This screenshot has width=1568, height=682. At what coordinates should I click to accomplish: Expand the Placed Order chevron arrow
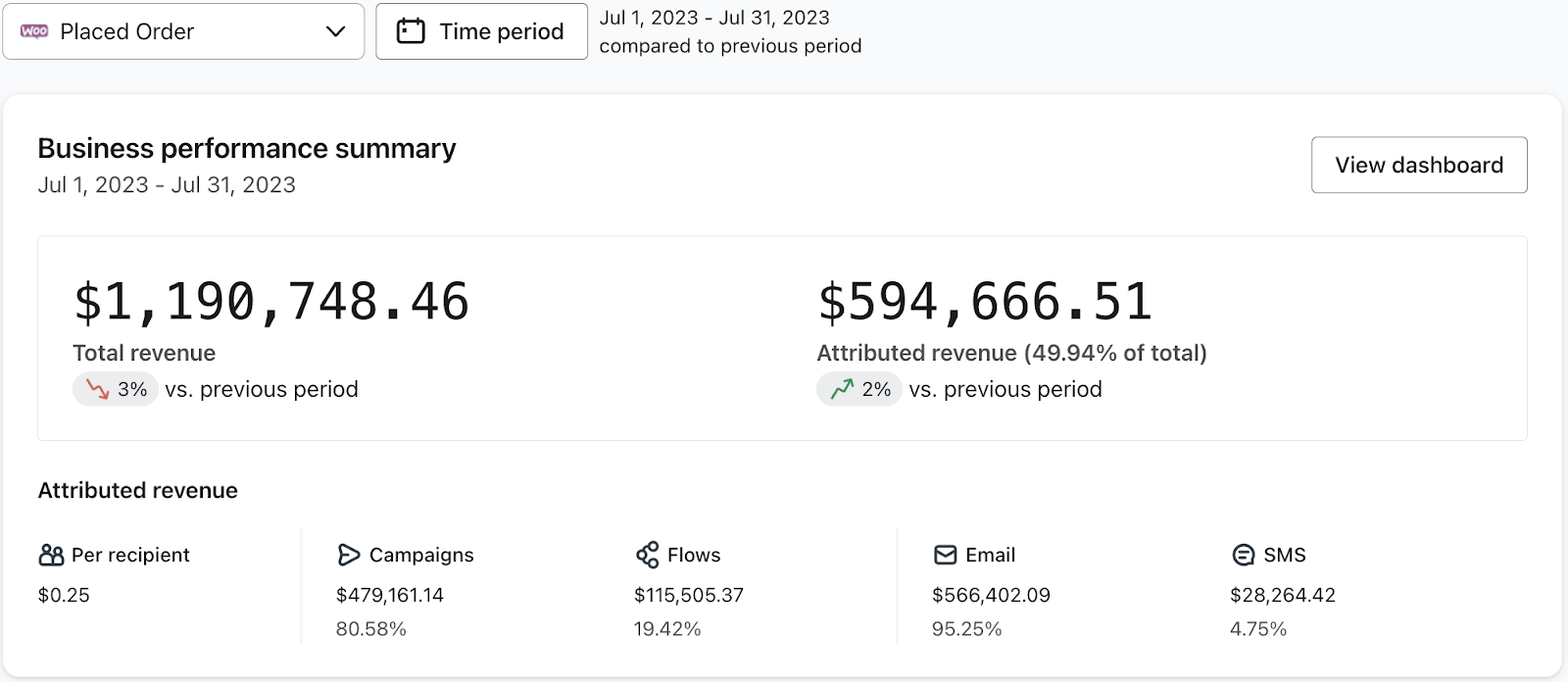pyautogui.click(x=335, y=31)
